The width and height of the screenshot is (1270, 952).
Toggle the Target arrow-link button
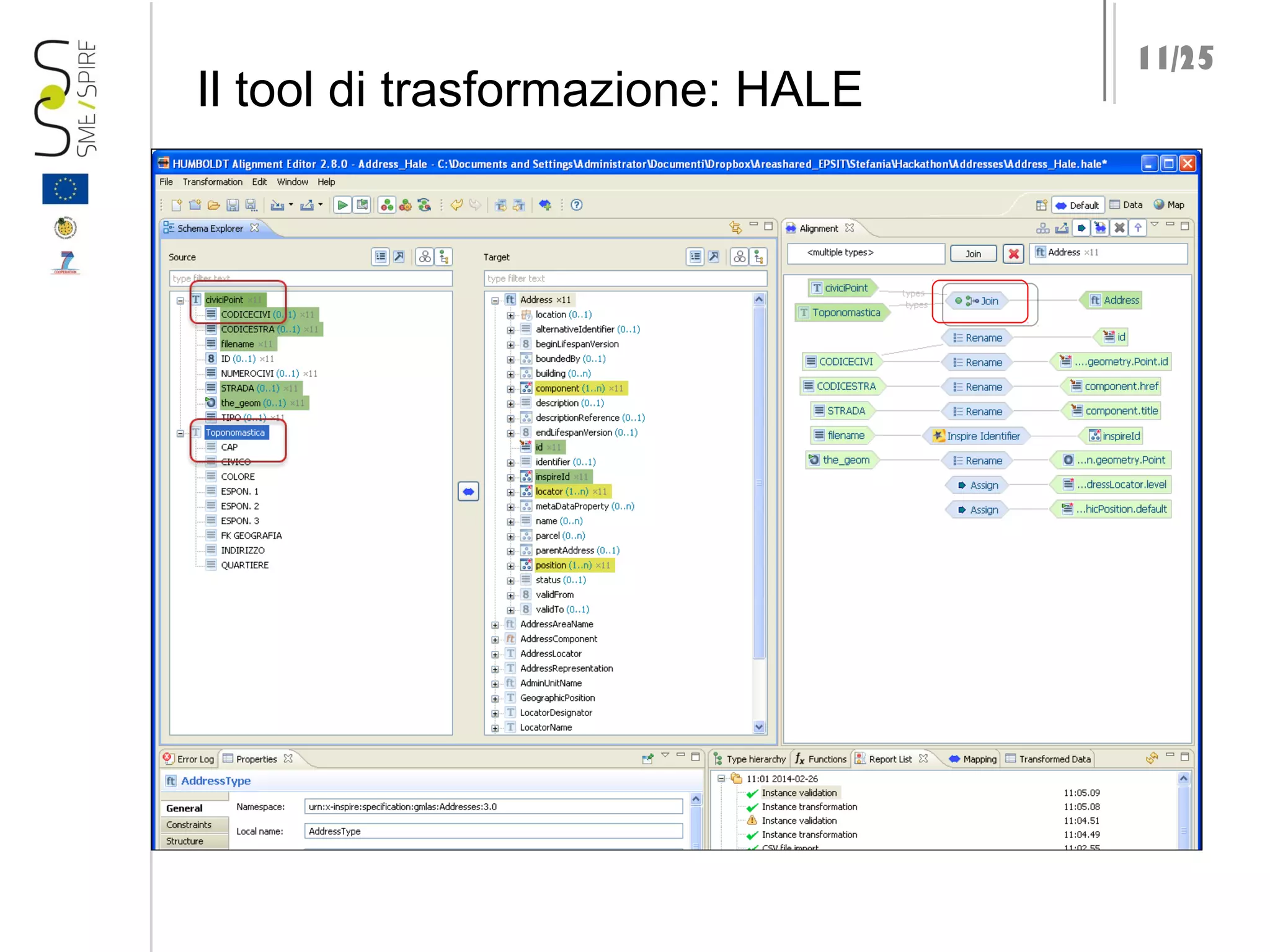pos(714,257)
